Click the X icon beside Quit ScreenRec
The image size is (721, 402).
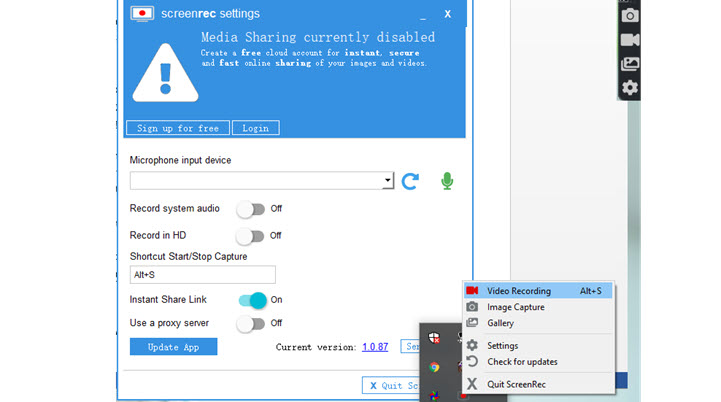click(x=472, y=384)
